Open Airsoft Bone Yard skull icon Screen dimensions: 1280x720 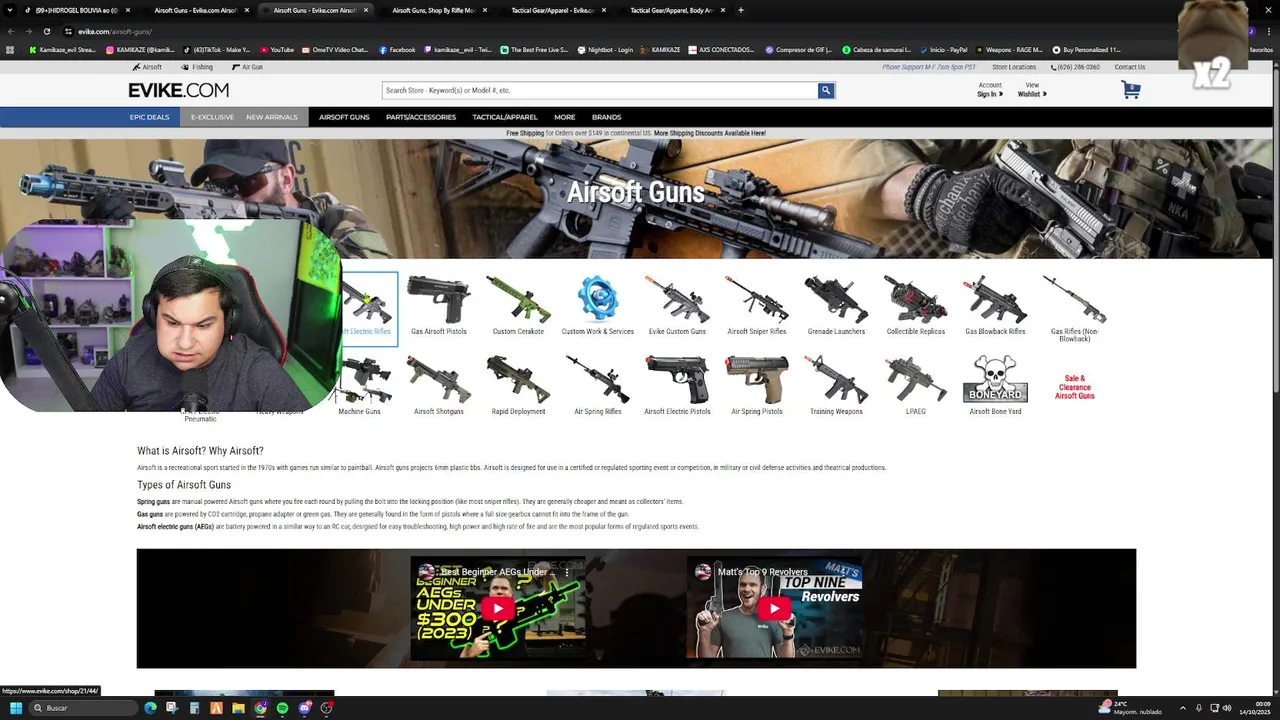point(995,379)
